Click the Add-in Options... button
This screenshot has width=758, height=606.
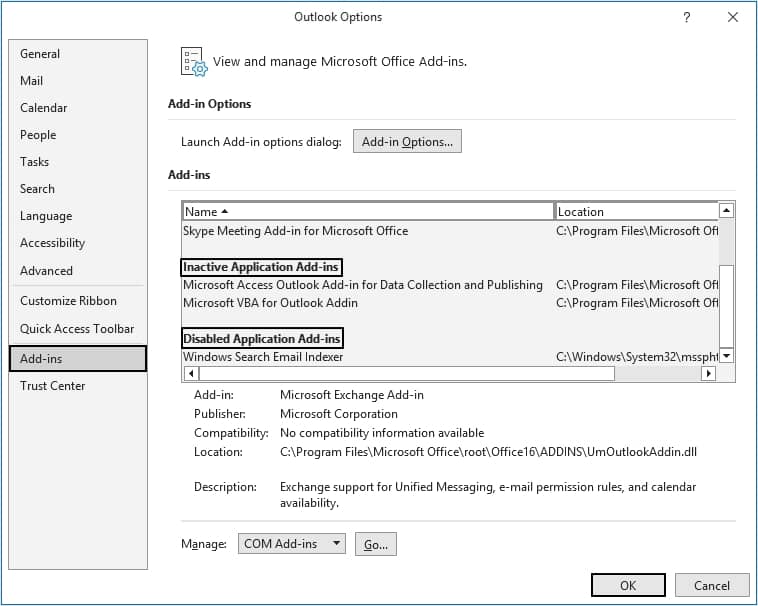tap(407, 142)
